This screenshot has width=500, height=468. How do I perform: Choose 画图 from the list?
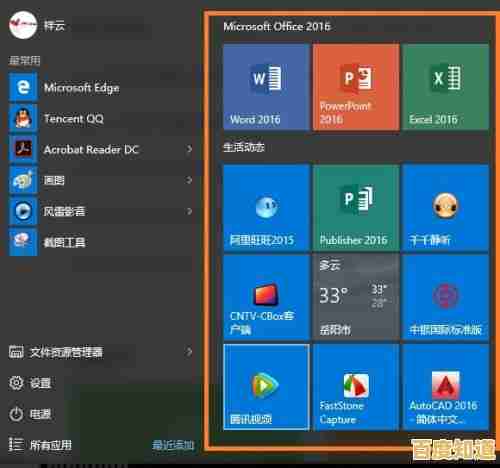[102, 180]
